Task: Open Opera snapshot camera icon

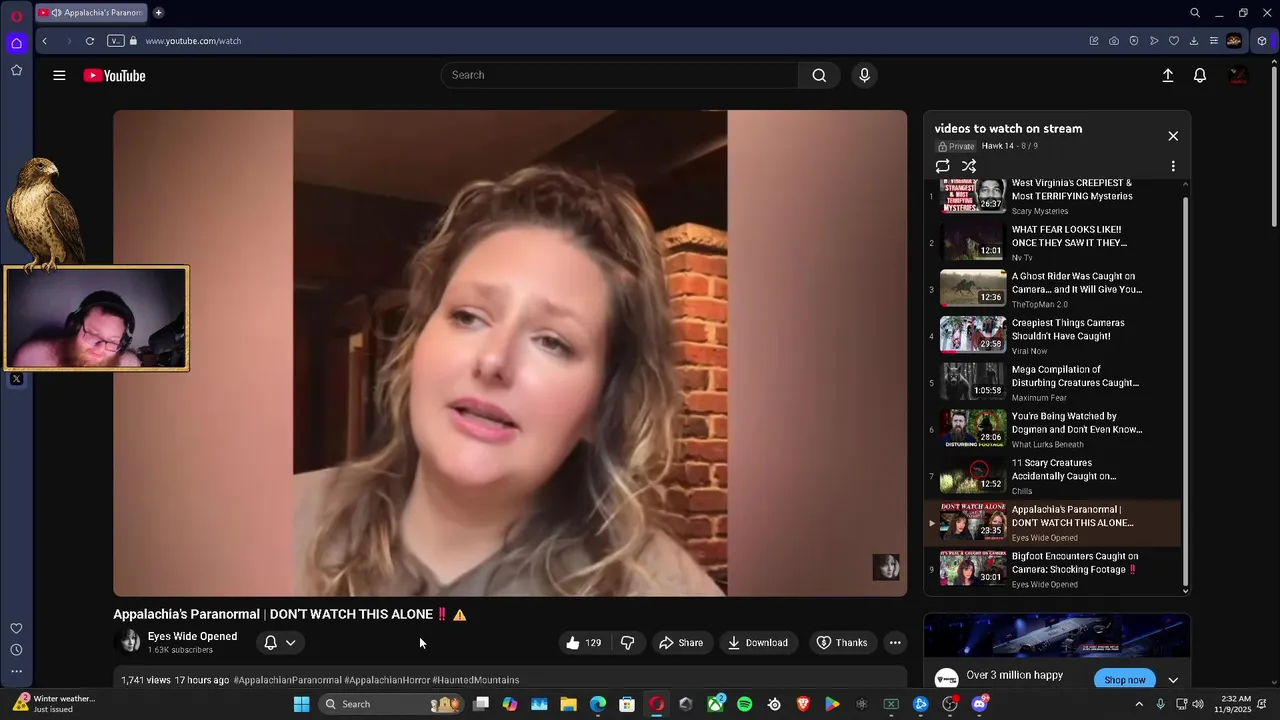Action: (1114, 41)
